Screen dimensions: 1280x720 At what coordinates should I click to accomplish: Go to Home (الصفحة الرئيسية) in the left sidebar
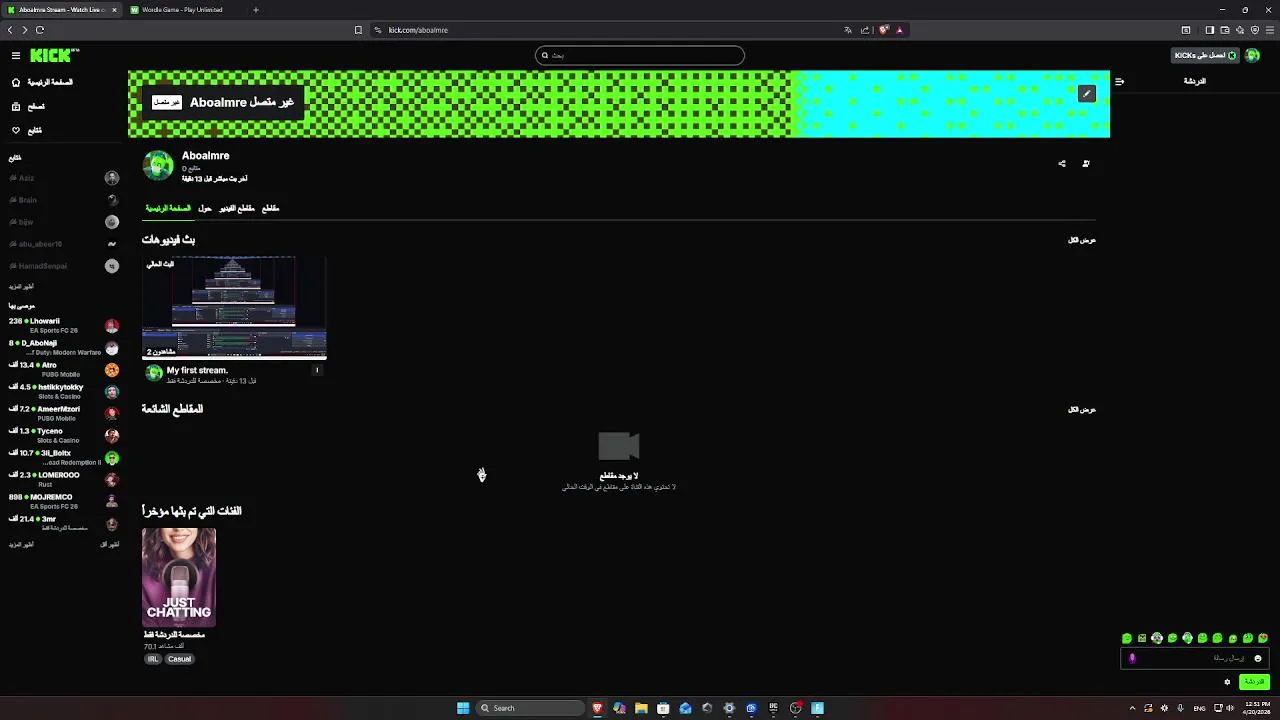pyautogui.click(x=42, y=82)
